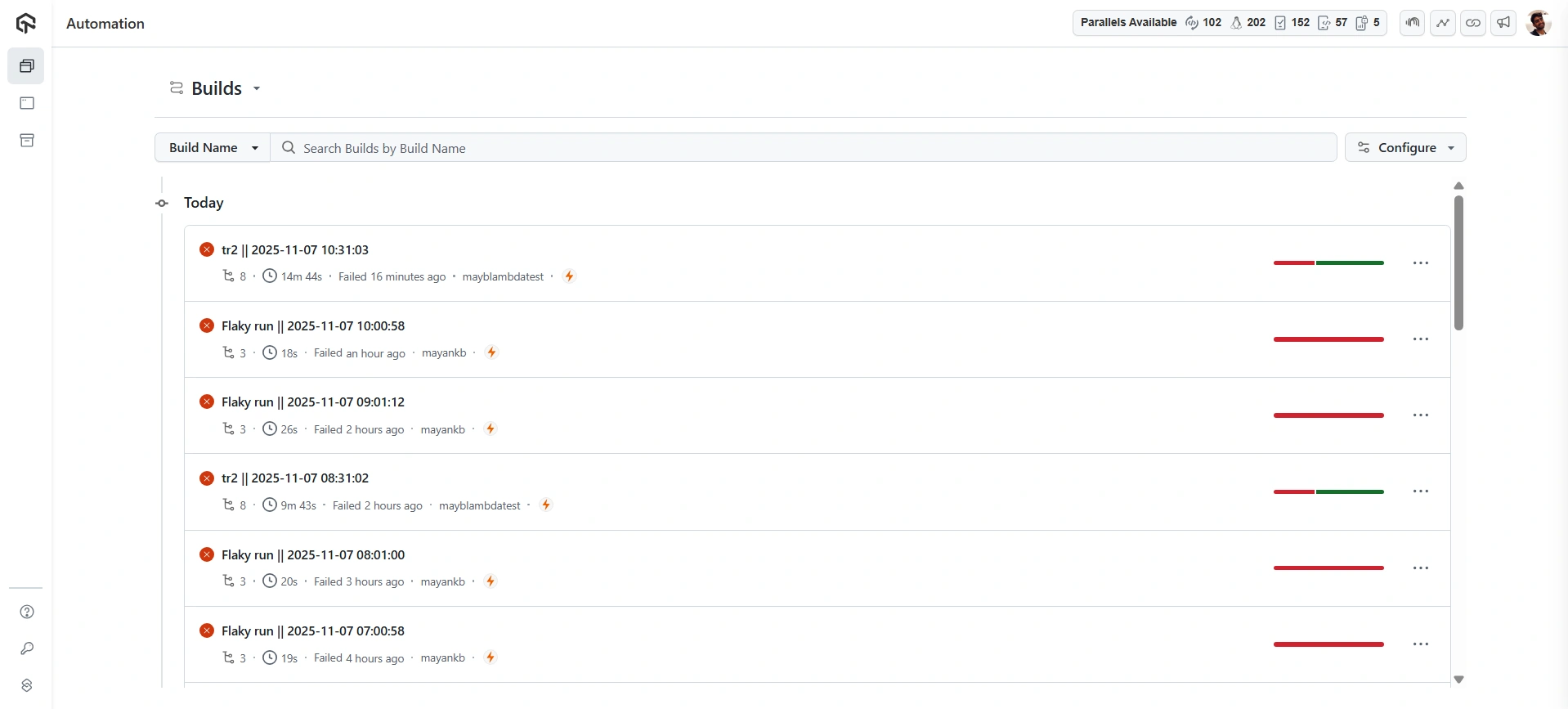Open the tr2 || 2025-11-07 10:31:03 build
This screenshot has width=1568, height=709.
pyautogui.click(x=295, y=250)
